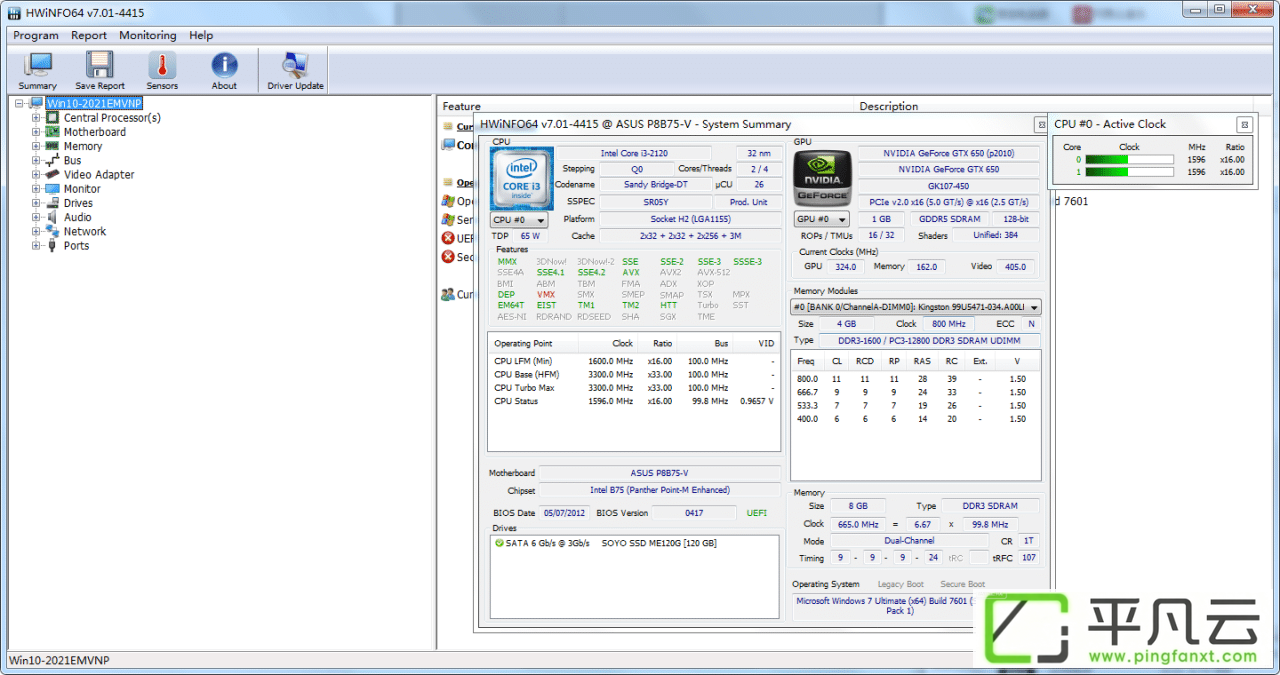Open the GPU #0 selector dropdown
Image resolution: width=1280 pixels, height=675 pixels.
(822, 220)
